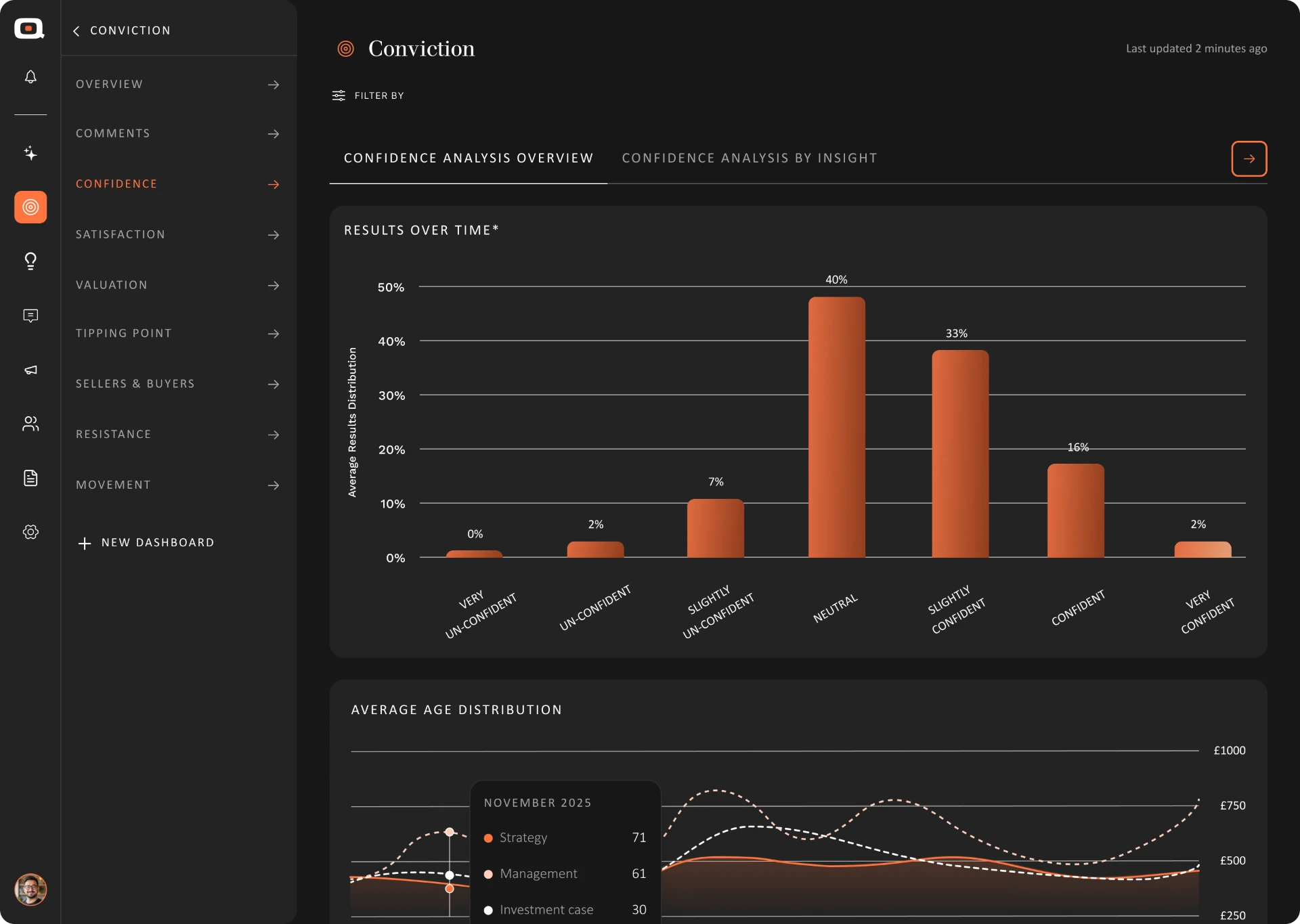Image resolution: width=1300 pixels, height=924 pixels.
Task: Open the Overview menu item
Action: click(x=179, y=85)
